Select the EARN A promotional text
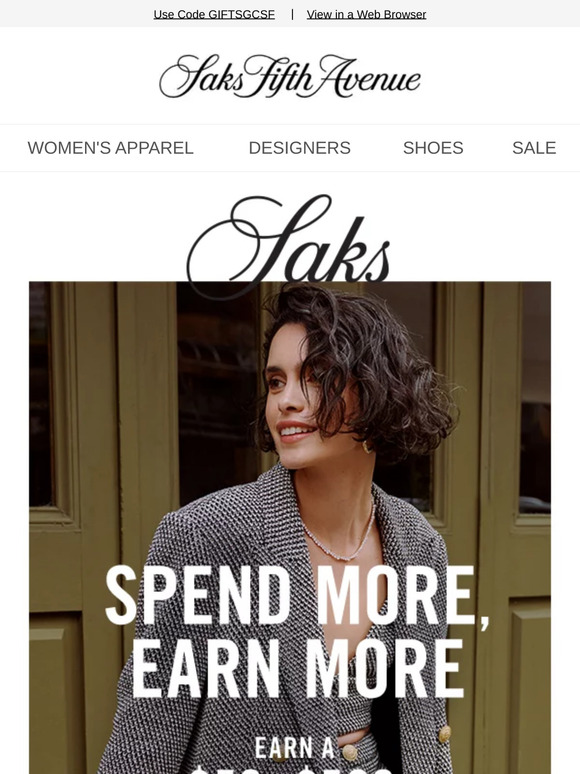The width and height of the screenshot is (580, 774). click(295, 747)
